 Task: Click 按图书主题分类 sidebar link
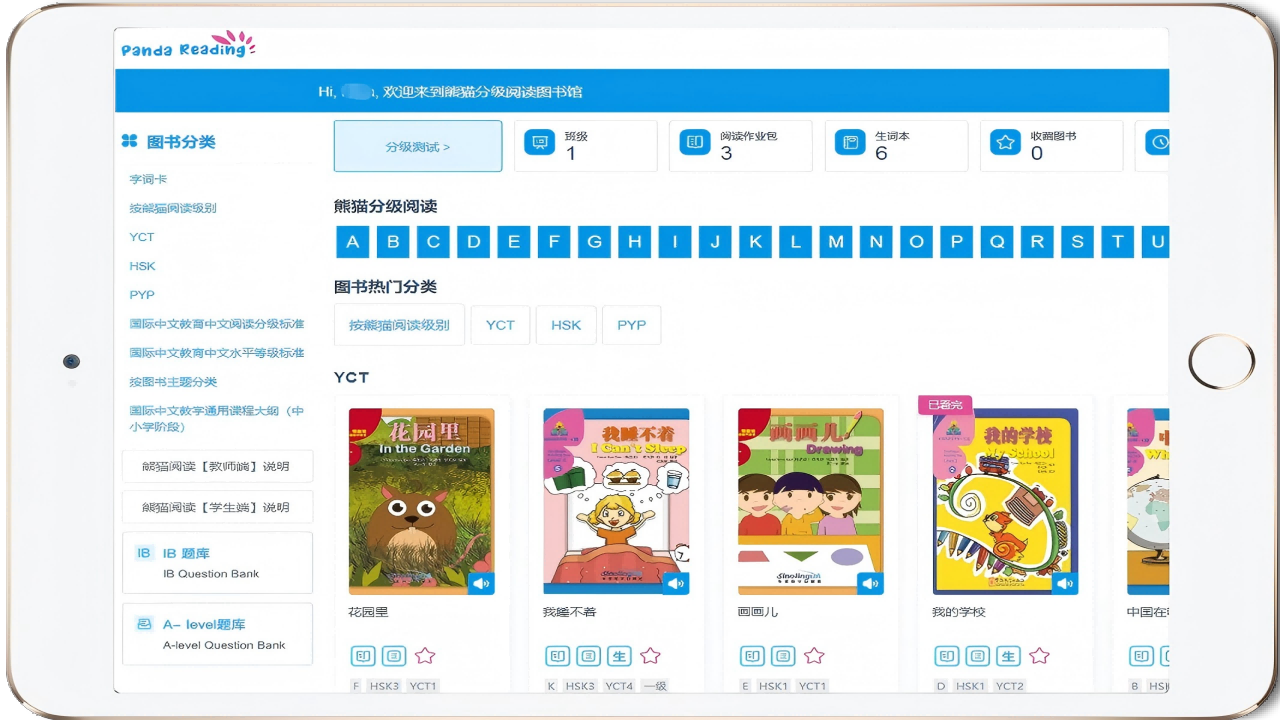(x=173, y=382)
